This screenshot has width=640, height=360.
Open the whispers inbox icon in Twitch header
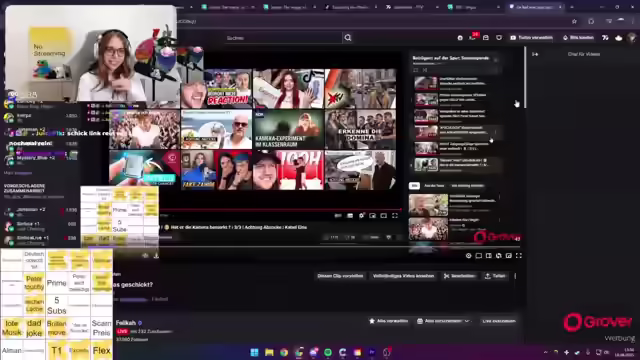pos(486,38)
